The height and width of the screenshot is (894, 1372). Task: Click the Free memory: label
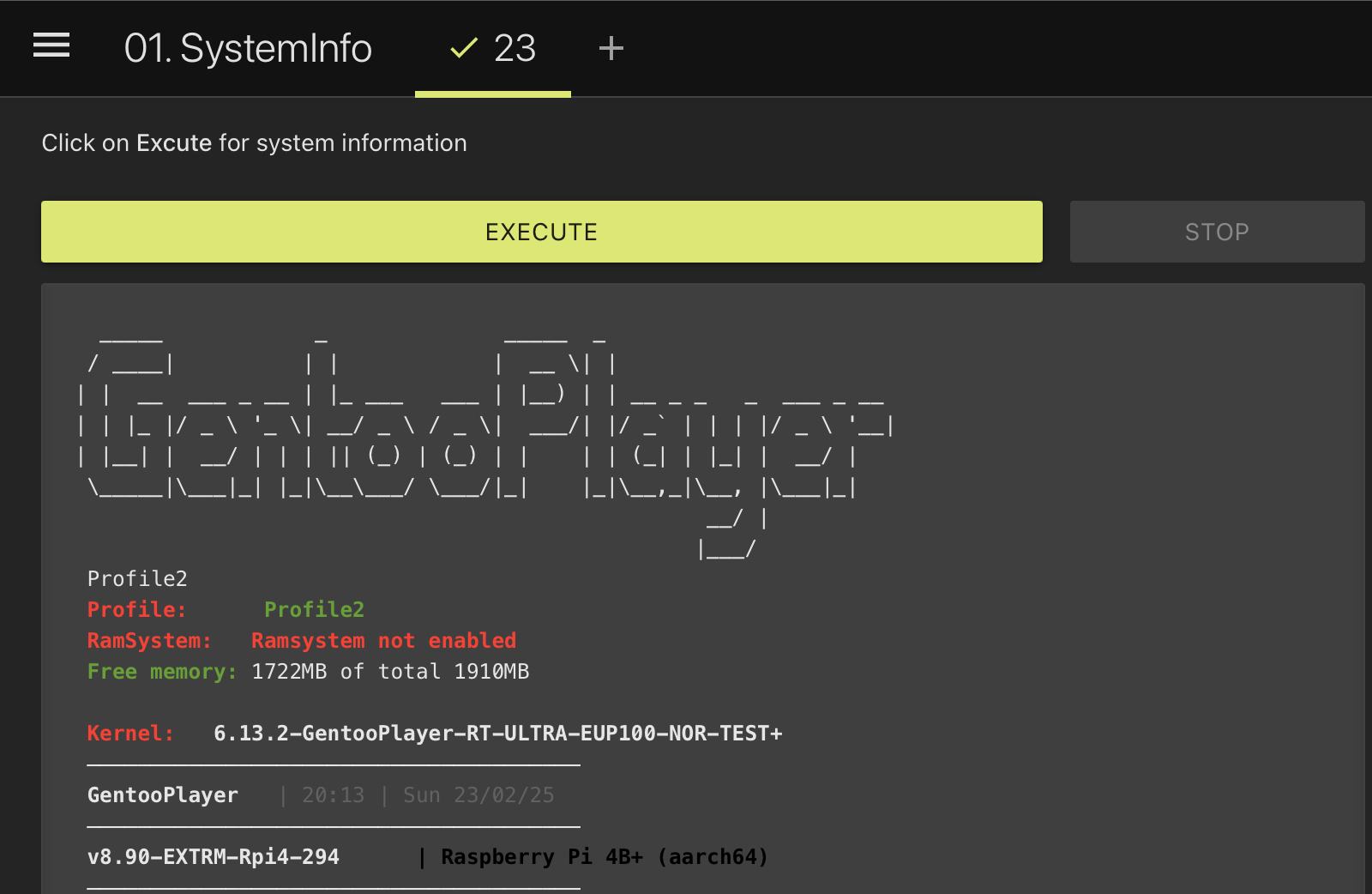162,672
